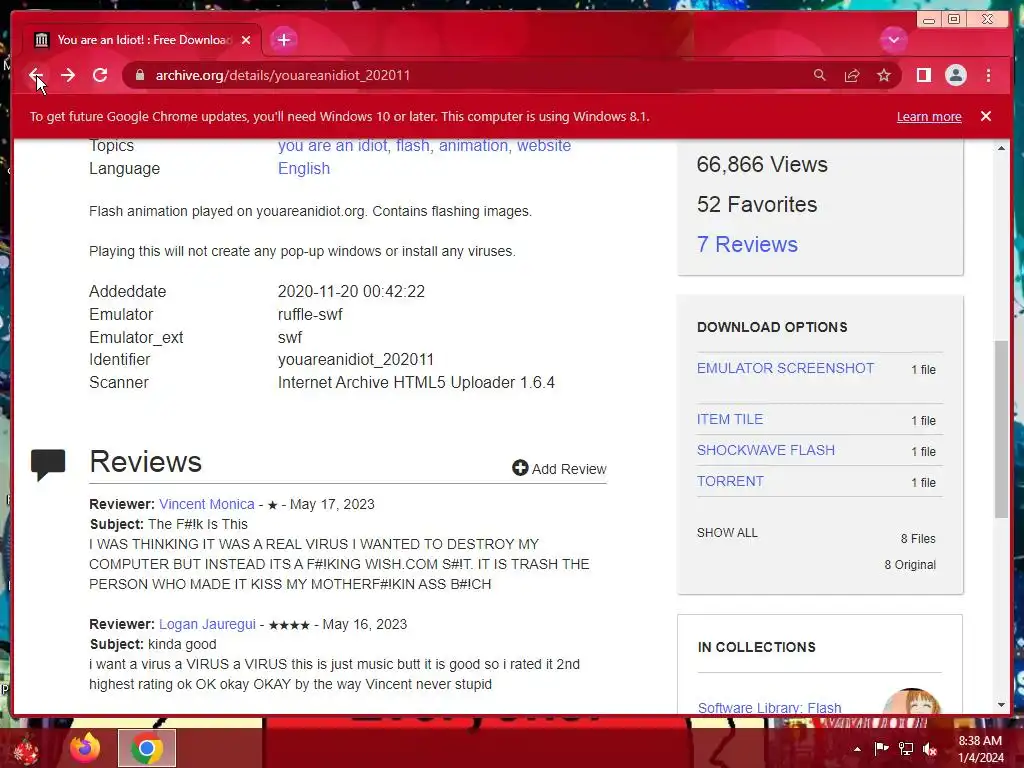Click the Add Review button

560,468
